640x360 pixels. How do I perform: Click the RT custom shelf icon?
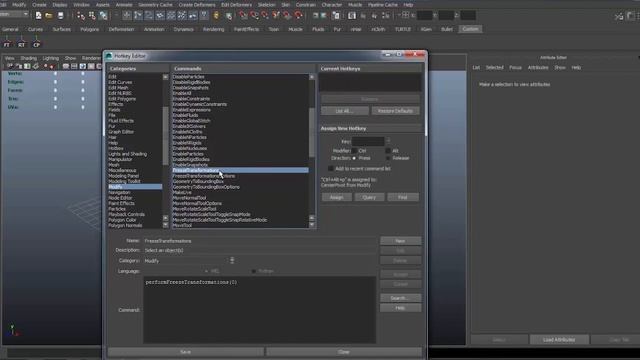(22, 42)
